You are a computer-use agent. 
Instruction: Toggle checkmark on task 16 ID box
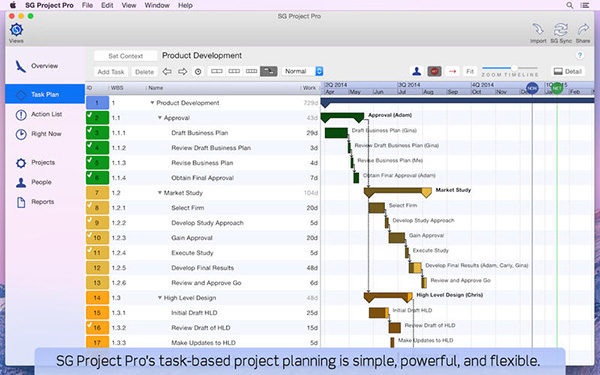(97, 328)
